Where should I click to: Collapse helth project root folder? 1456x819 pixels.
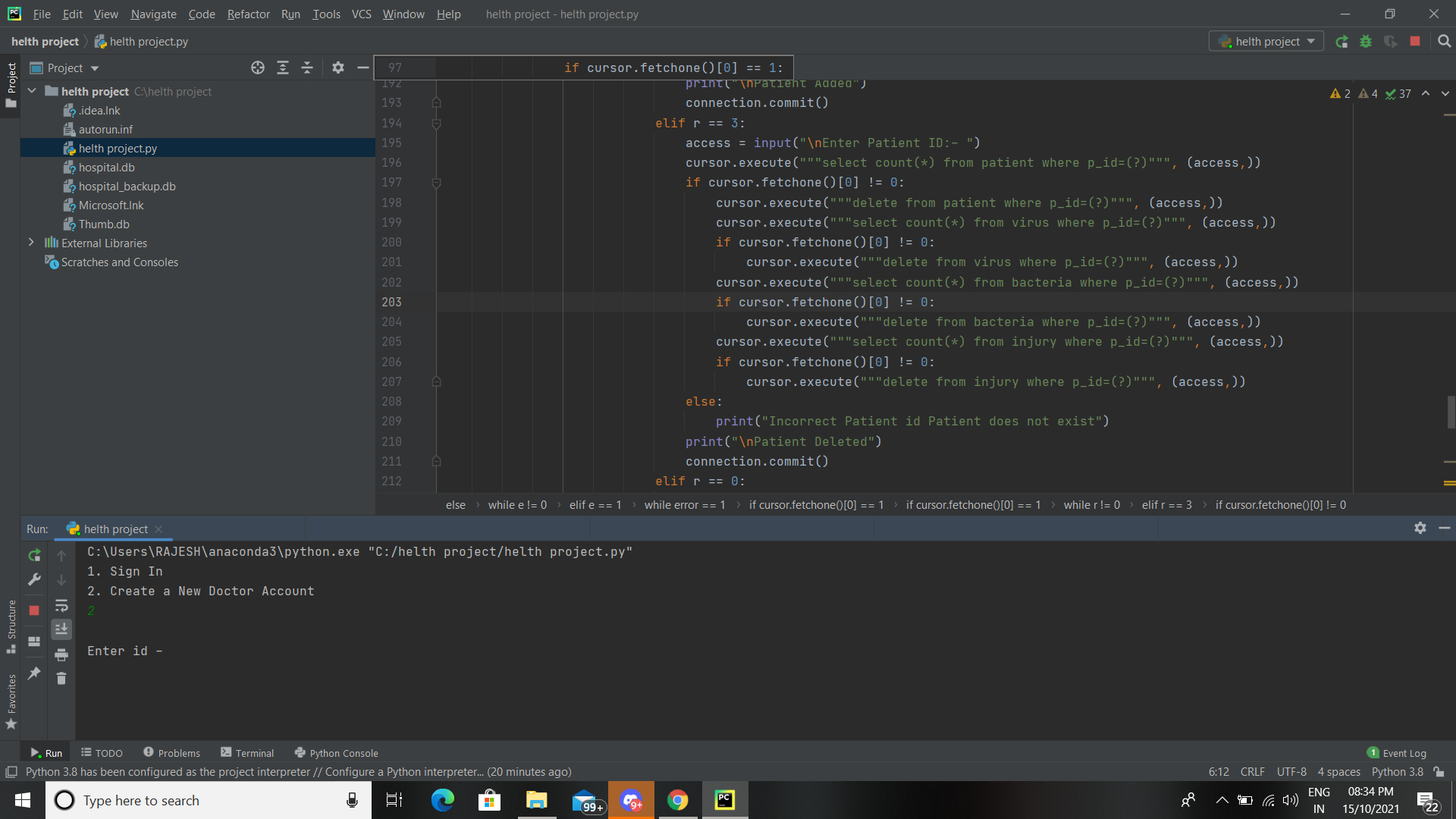point(32,91)
